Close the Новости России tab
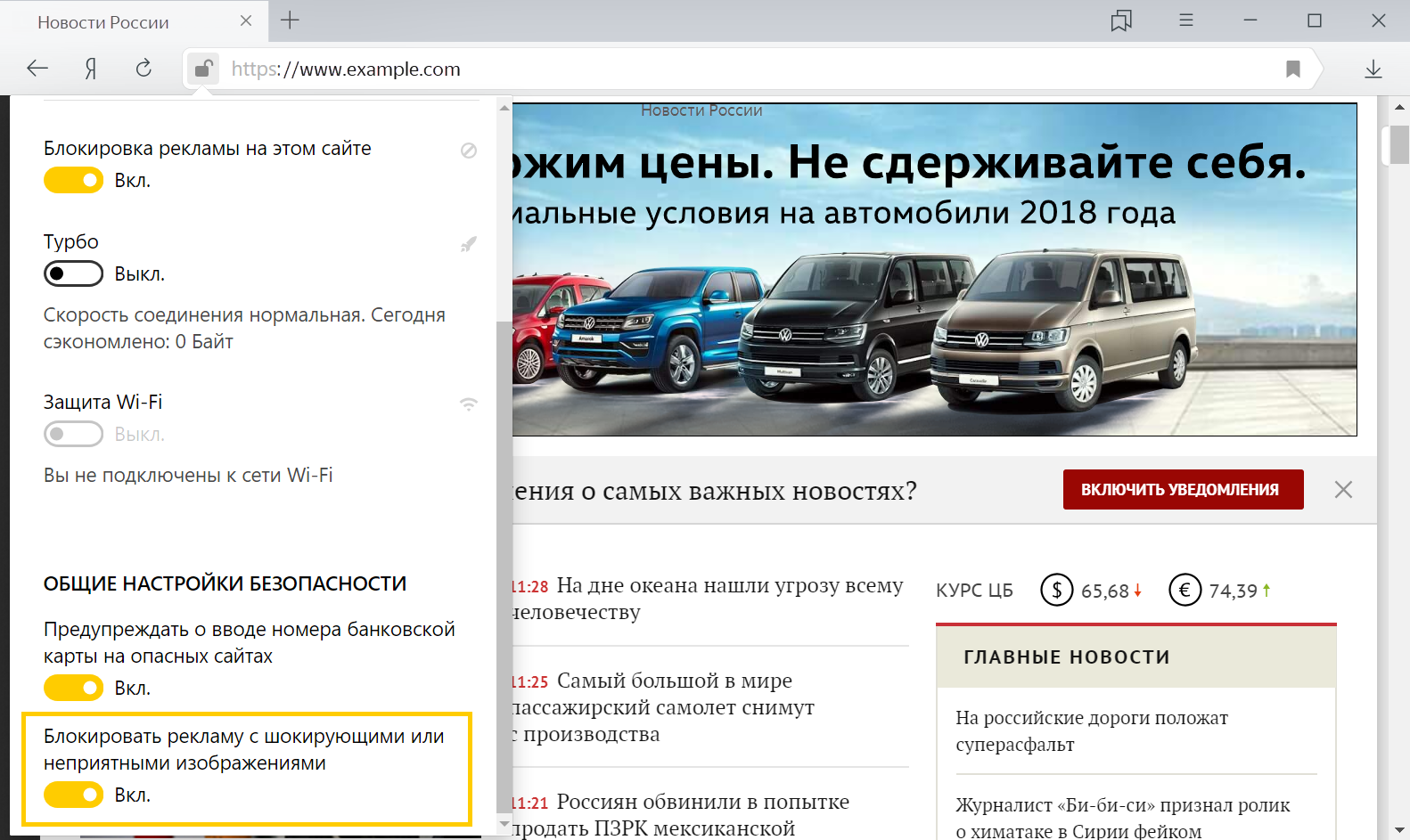 point(246,20)
